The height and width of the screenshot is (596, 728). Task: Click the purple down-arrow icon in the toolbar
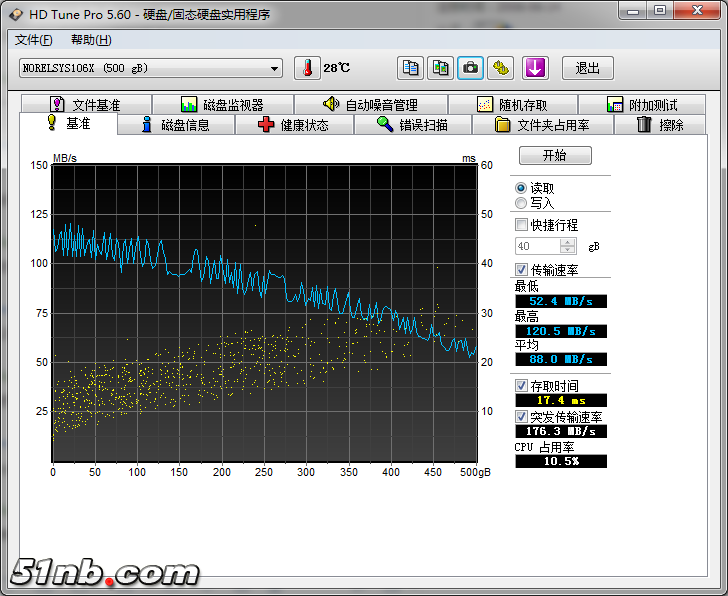(x=536, y=68)
